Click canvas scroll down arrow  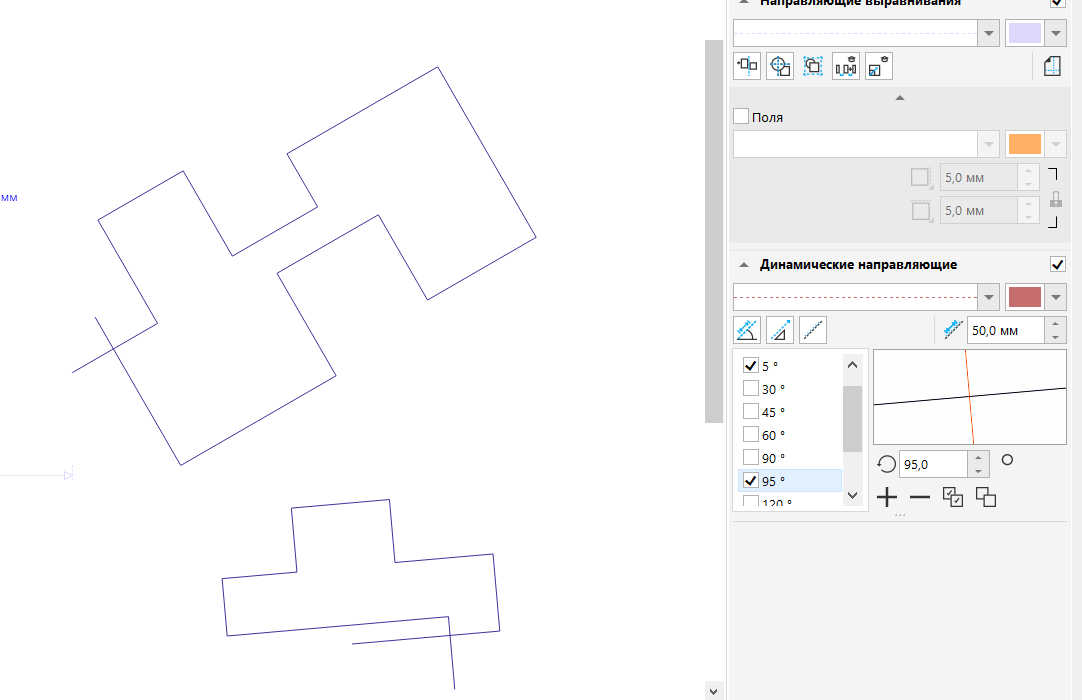tap(714, 691)
